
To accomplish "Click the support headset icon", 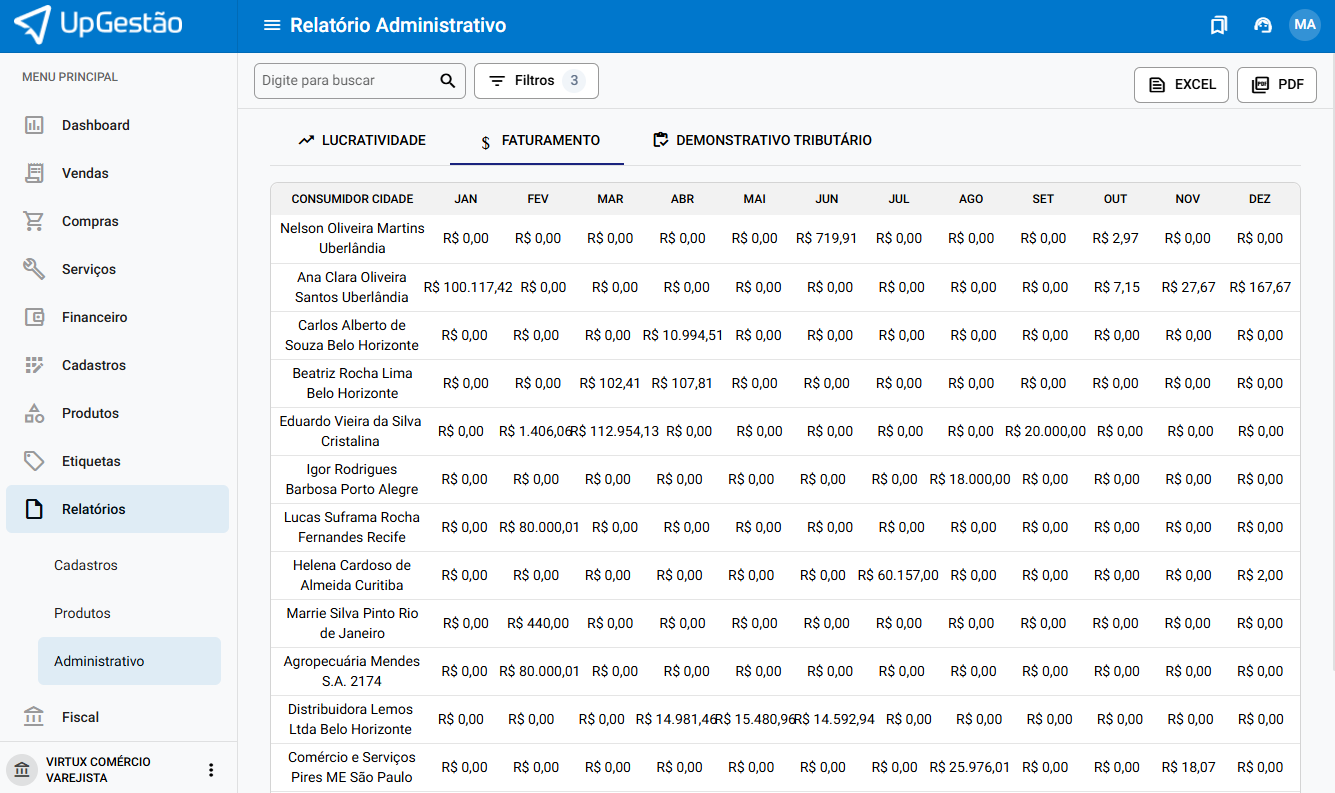I will coord(1262,25).
